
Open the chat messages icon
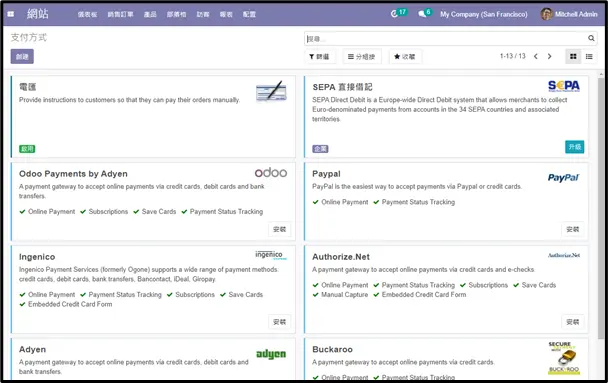(x=422, y=14)
